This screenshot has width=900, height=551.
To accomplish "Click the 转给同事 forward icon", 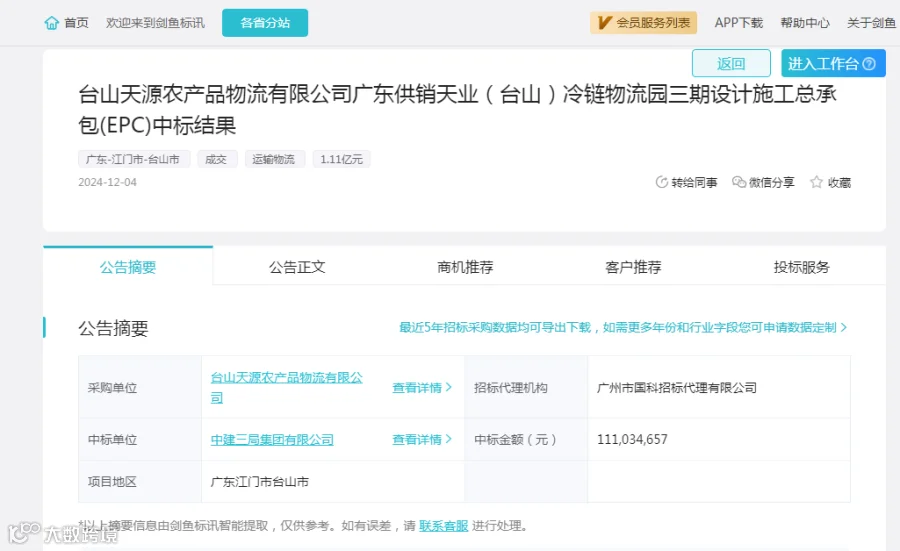I will (662, 182).
